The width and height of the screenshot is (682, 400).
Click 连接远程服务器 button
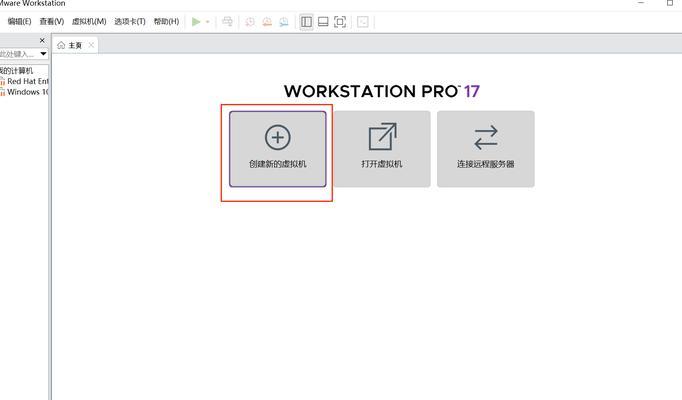tap(486, 149)
